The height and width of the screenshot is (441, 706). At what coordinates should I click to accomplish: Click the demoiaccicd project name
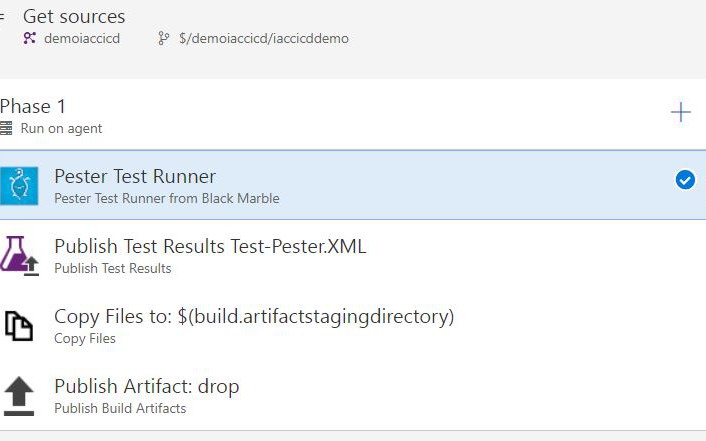point(82,38)
